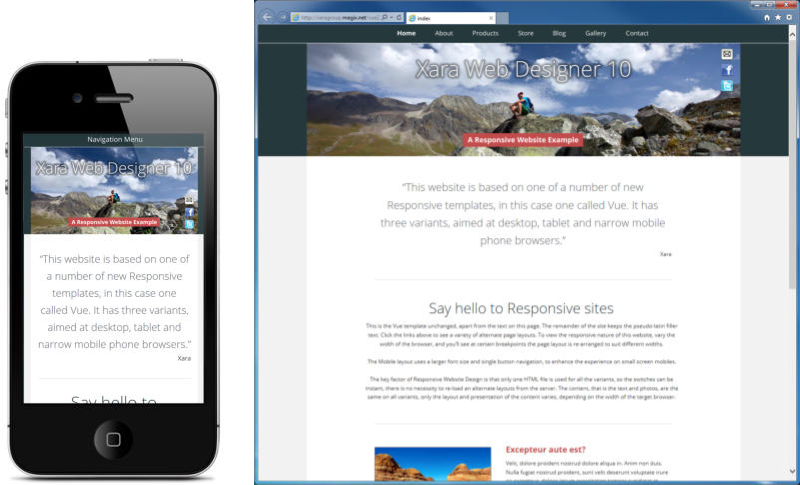The height and width of the screenshot is (485, 800).
Task: Click the browser scrollbar down arrow
Action: coord(792,471)
